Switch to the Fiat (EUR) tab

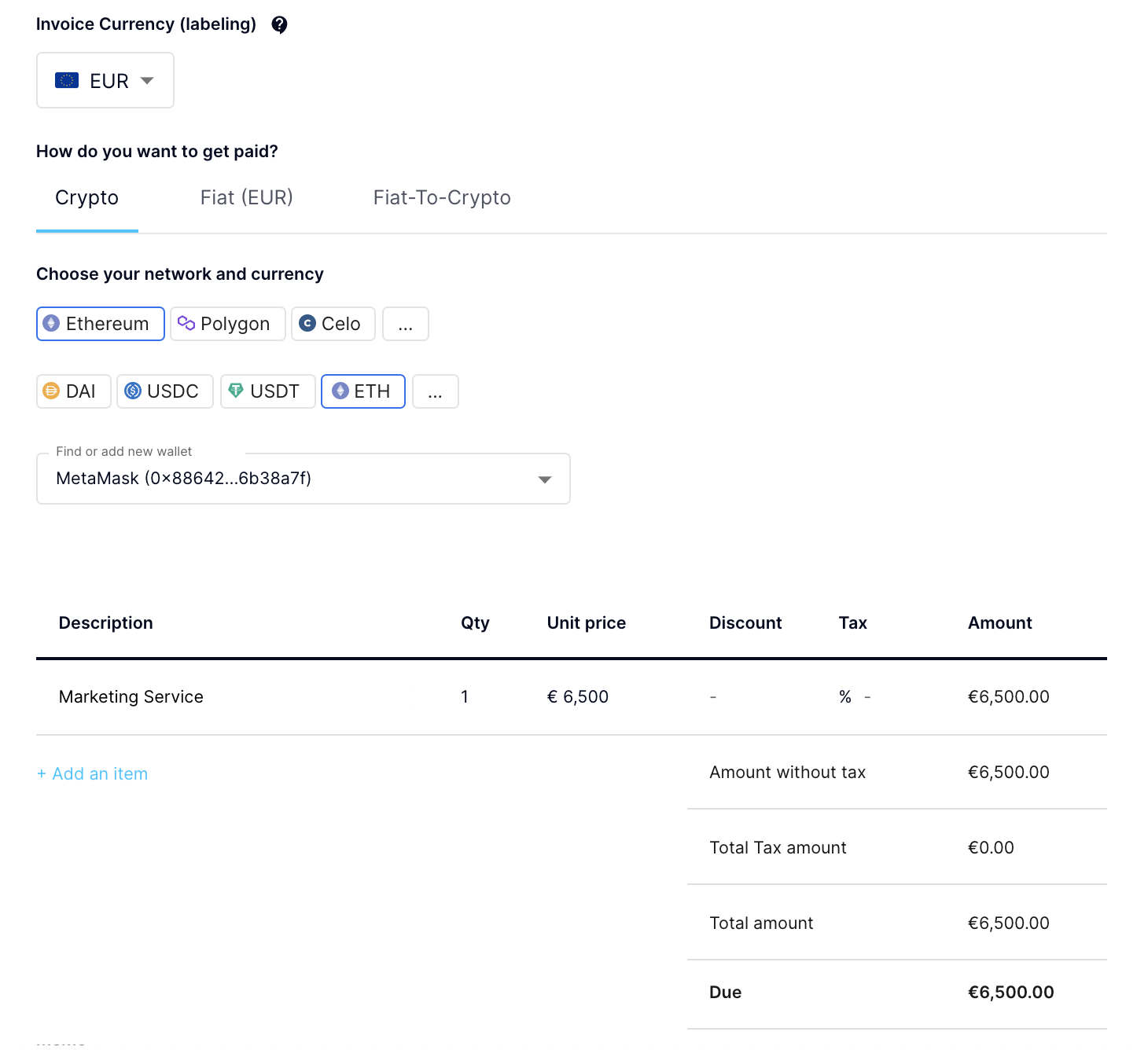[x=246, y=198]
